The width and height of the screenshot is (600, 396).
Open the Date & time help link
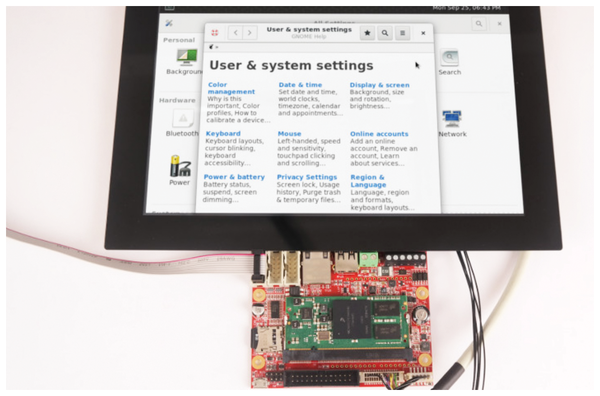300,85
